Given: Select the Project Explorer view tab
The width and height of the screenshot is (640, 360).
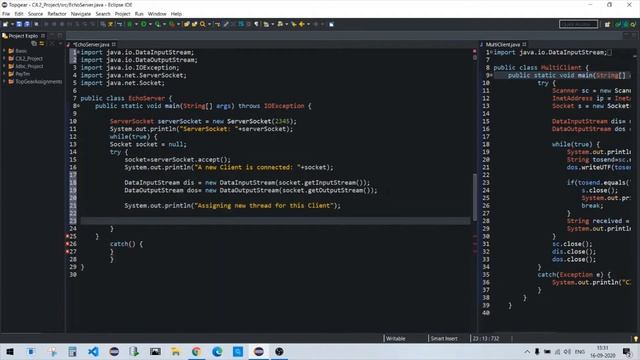Looking at the screenshot, I should [x=22, y=36].
